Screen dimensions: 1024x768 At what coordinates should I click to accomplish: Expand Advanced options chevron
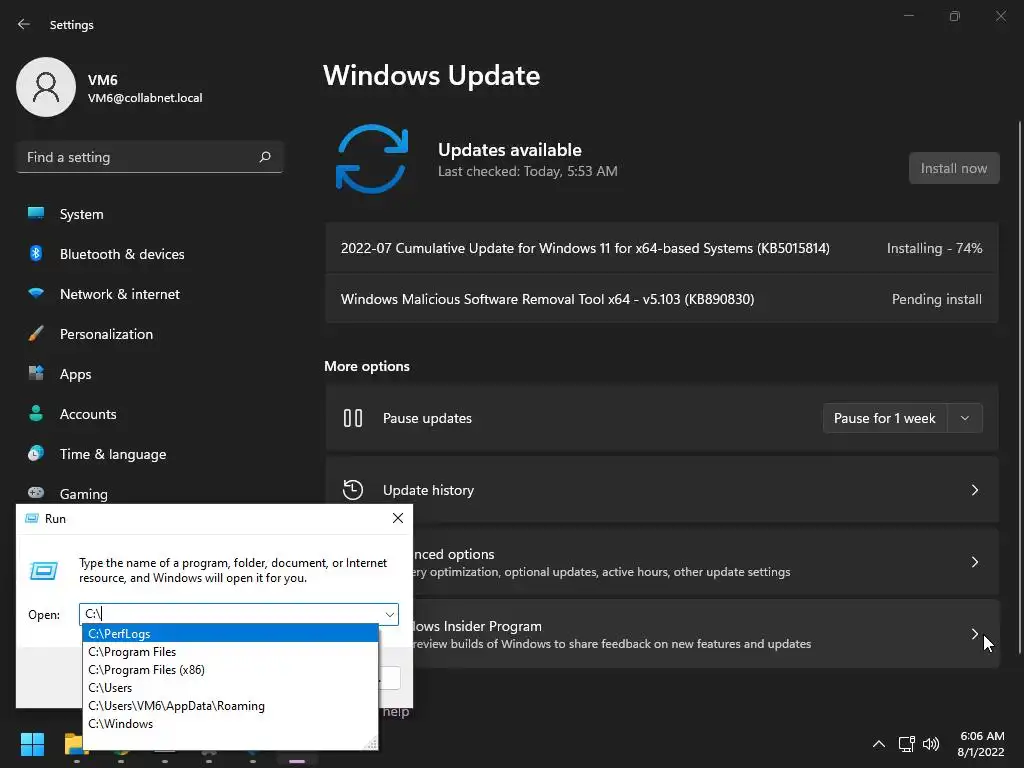click(974, 562)
